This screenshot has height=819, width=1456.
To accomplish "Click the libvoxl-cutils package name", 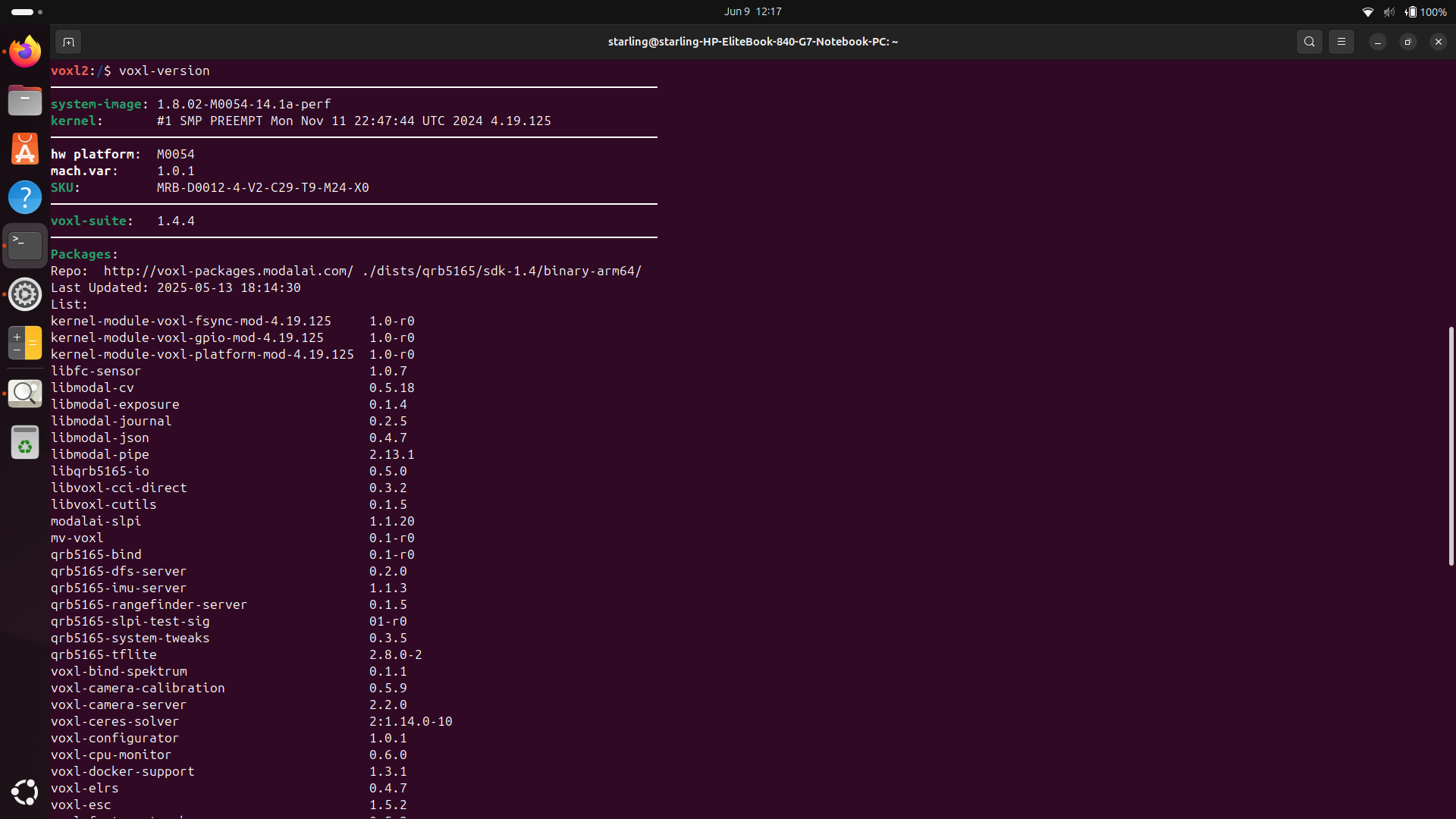I will 104,504.
